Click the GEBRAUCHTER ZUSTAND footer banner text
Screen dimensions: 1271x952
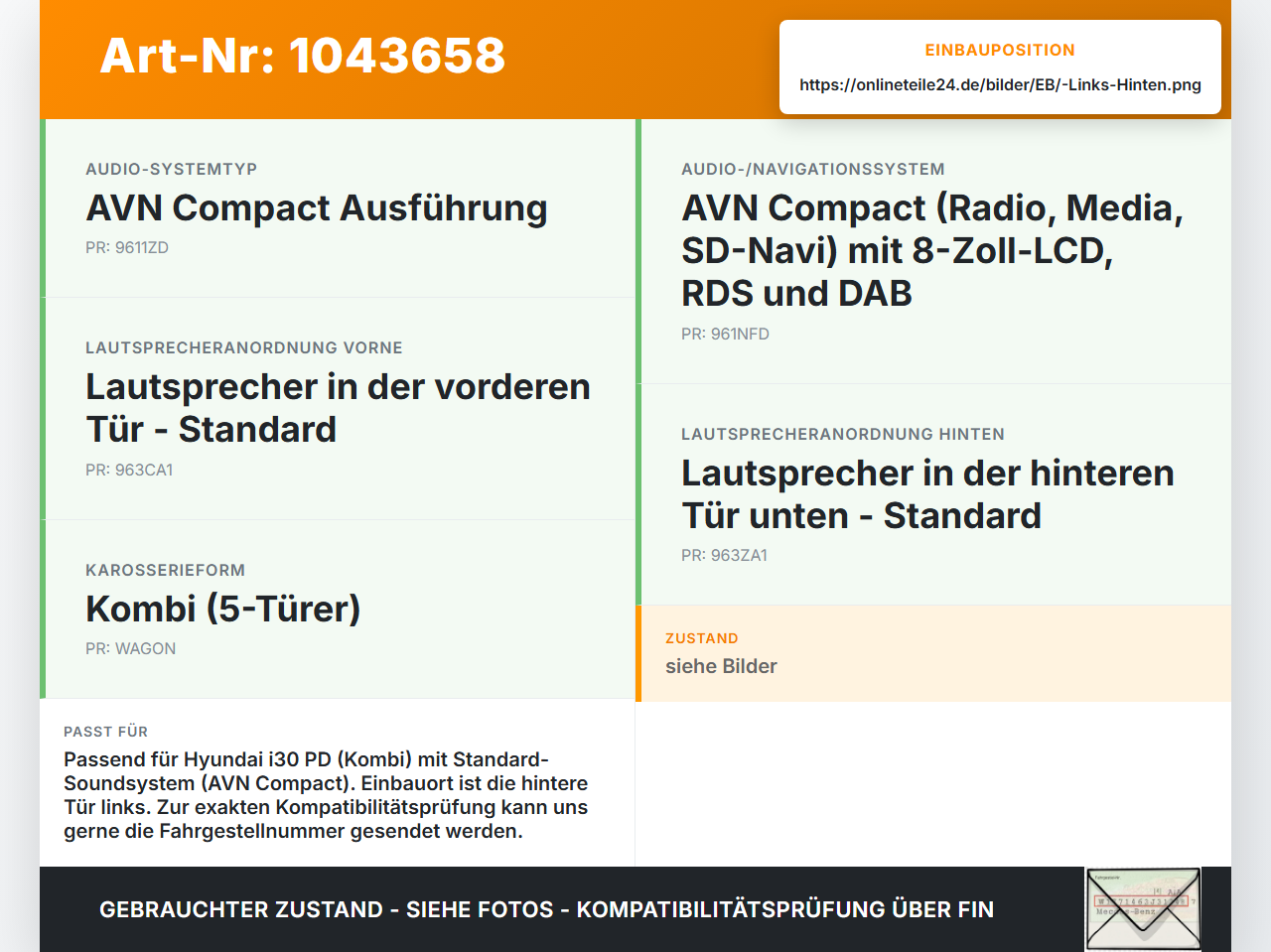pos(546,909)
